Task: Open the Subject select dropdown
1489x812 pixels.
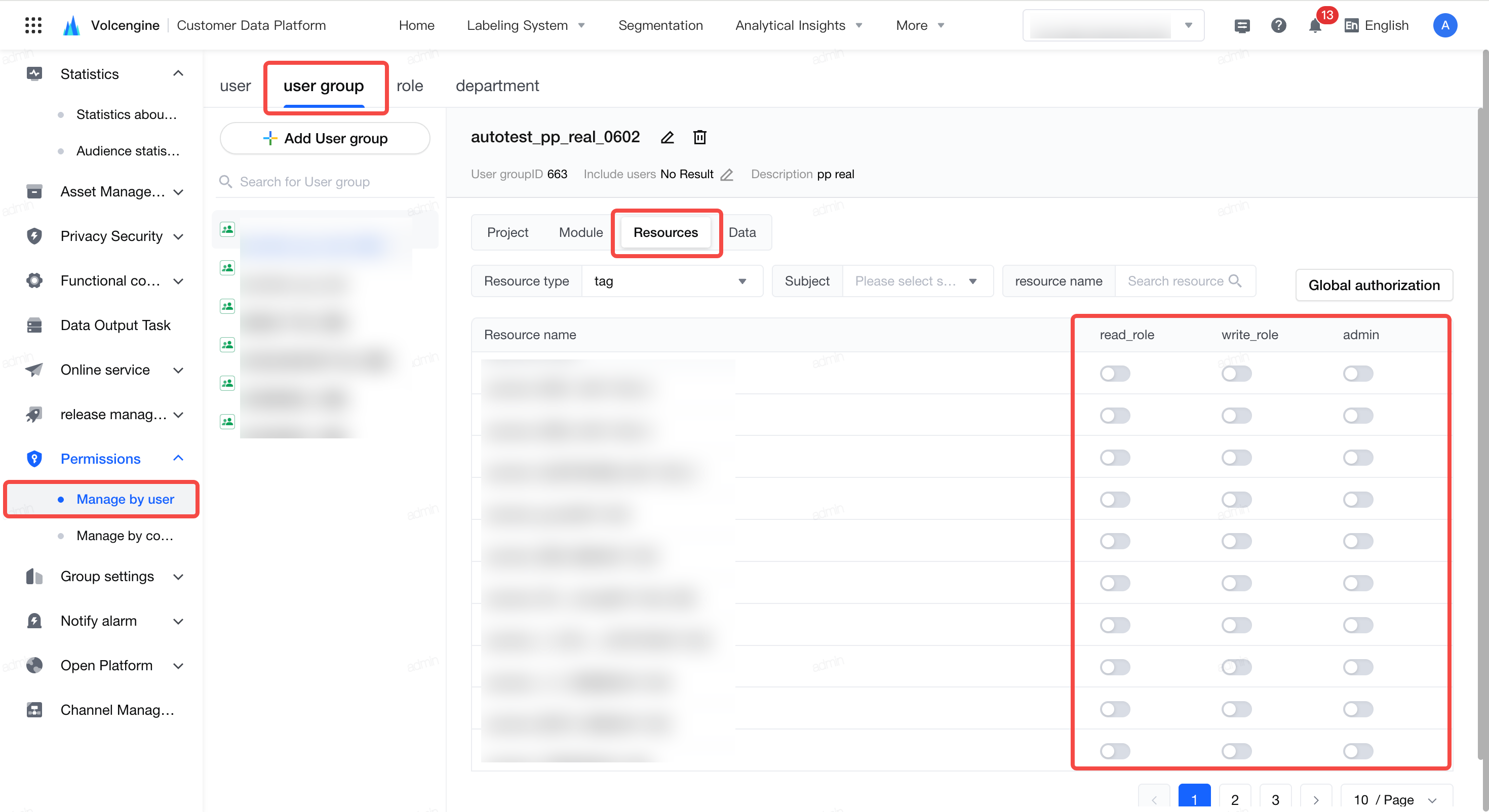Action: (x=917, y=281)
